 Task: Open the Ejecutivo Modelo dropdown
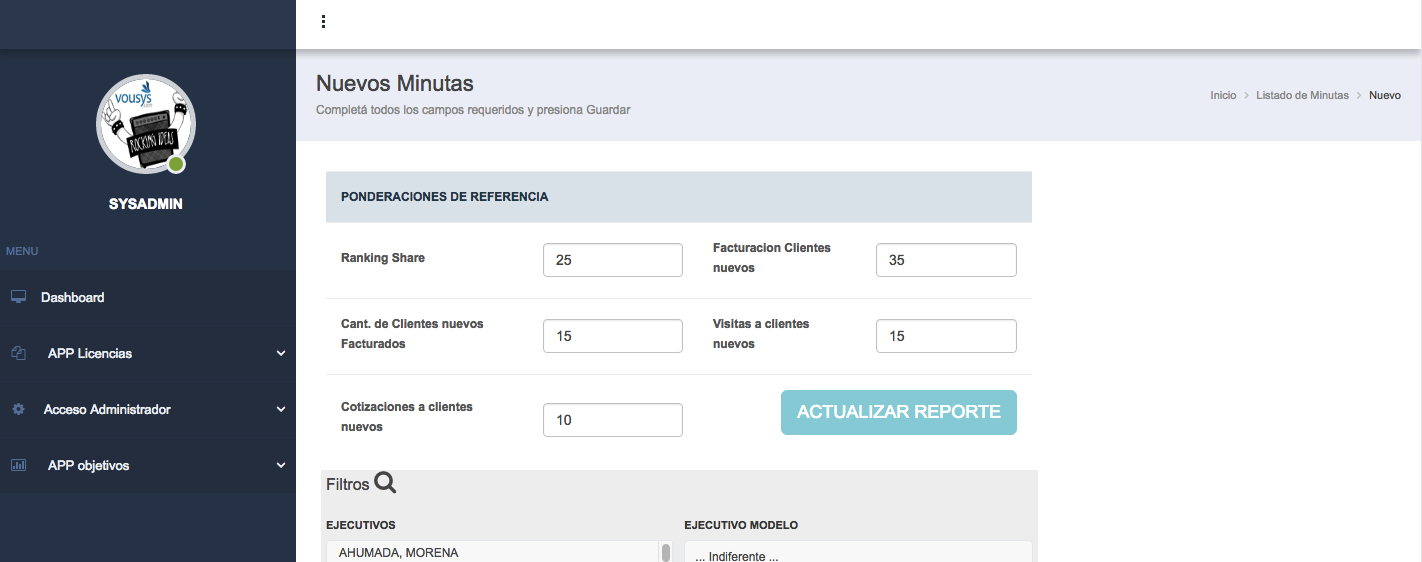point(857,553)
